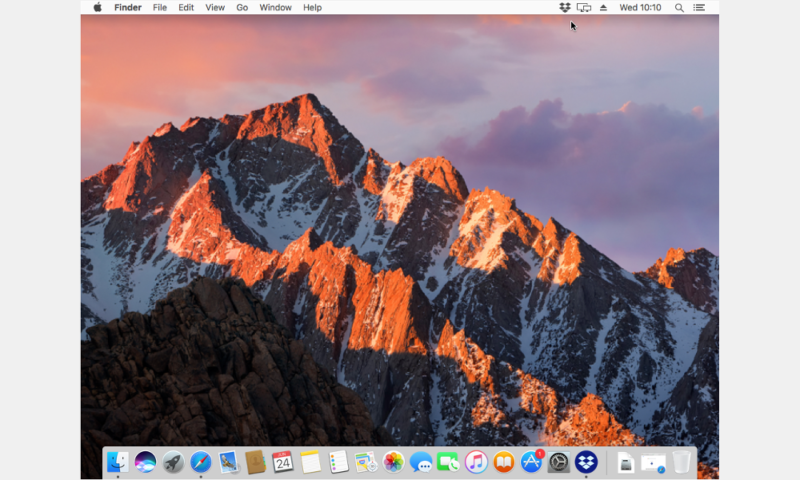This screenshot has height=480, width=800.
Task: Open iBooks orange book icon
Action: point(504,462)
